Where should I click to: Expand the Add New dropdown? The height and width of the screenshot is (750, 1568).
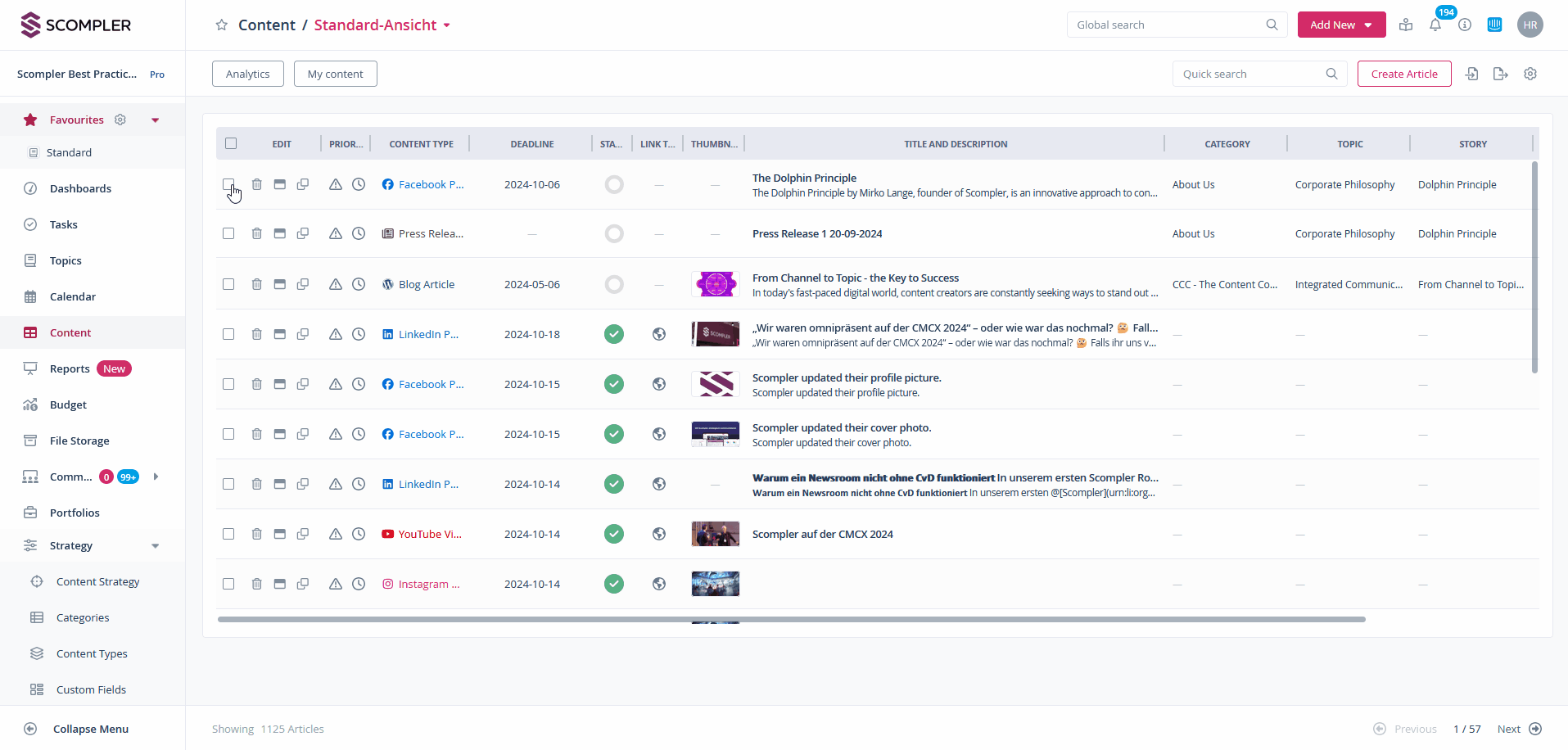point(1367,25)
